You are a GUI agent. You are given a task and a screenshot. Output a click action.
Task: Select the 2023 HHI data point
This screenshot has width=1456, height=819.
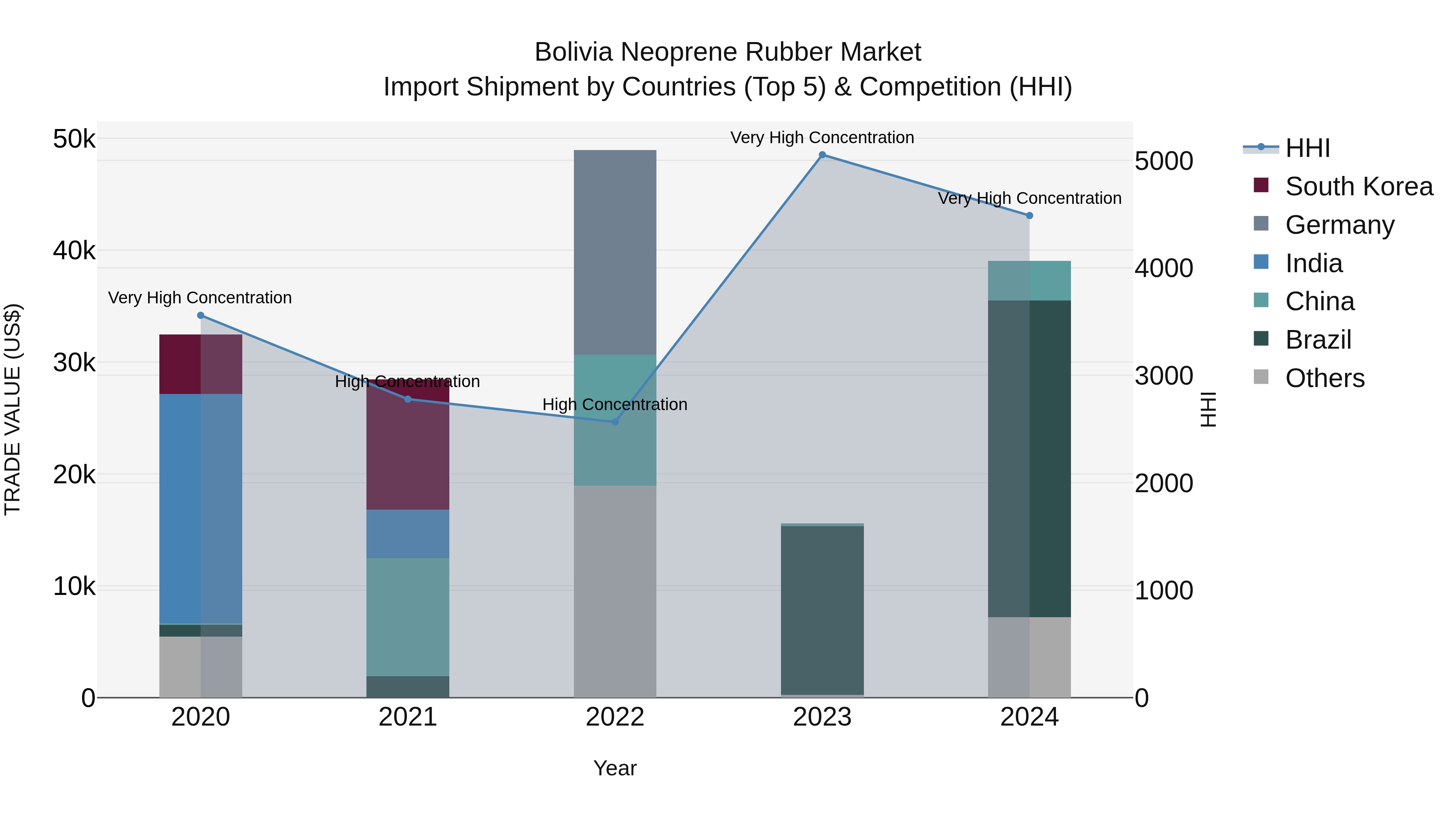pos(822,155)
